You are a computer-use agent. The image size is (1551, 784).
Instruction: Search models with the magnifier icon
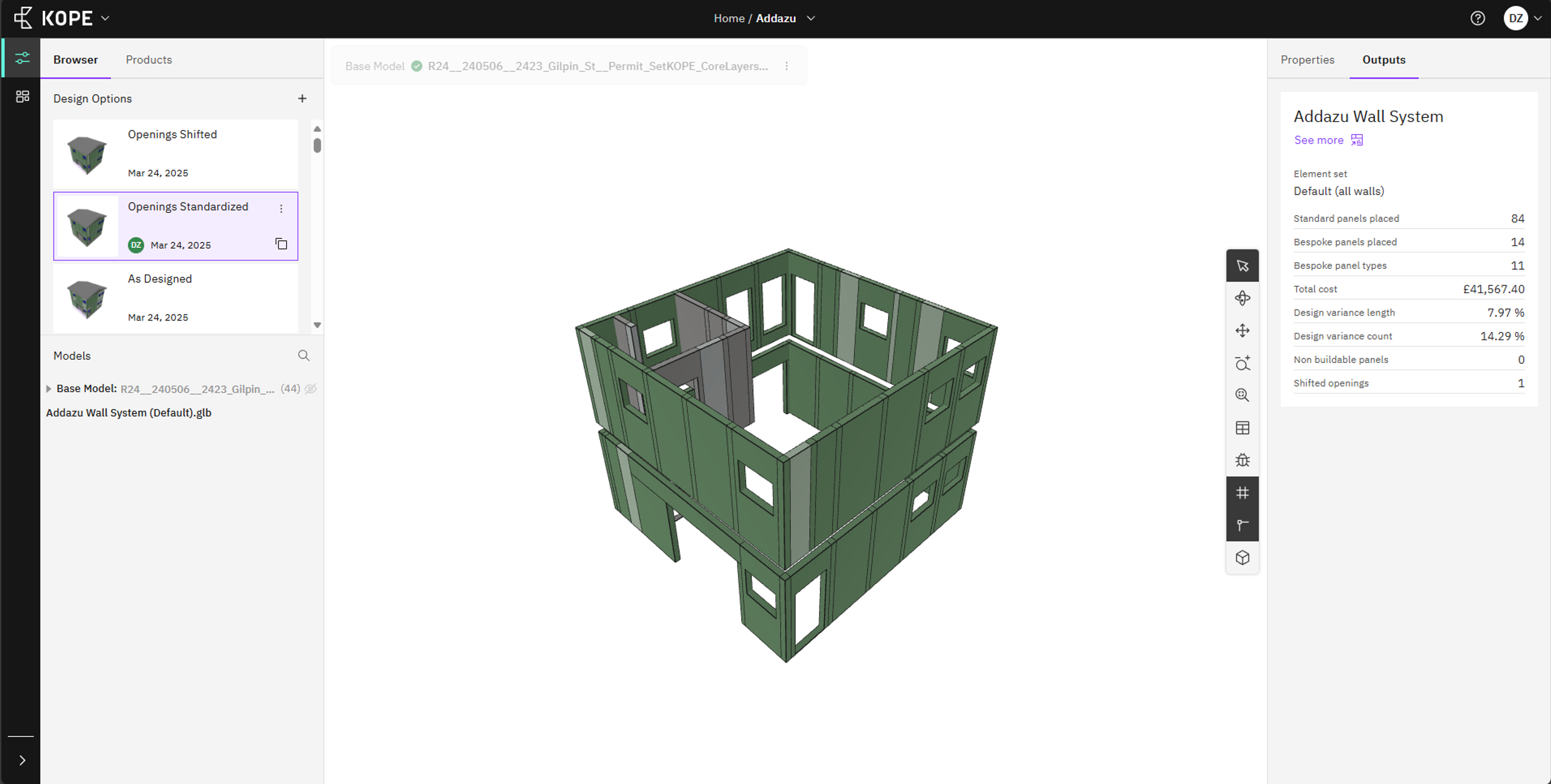[x=303, y=356]
